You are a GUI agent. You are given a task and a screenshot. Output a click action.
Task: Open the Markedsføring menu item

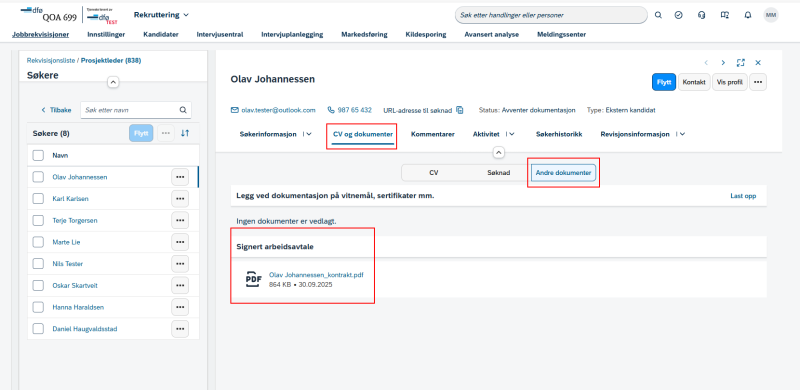click(364, 35)
